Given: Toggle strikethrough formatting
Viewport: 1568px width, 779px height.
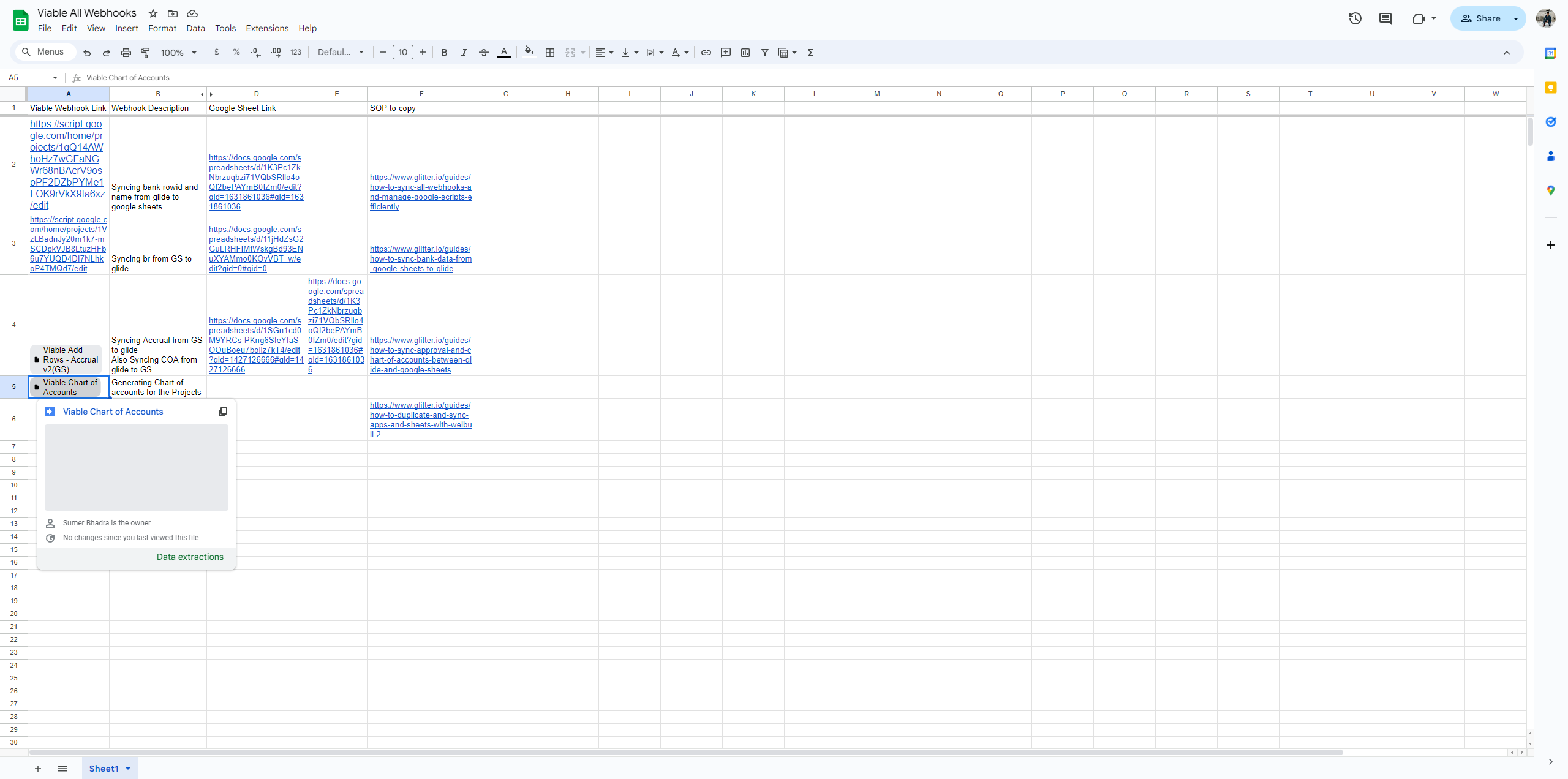Looking at the screenshot, I should tap(484, 53).
